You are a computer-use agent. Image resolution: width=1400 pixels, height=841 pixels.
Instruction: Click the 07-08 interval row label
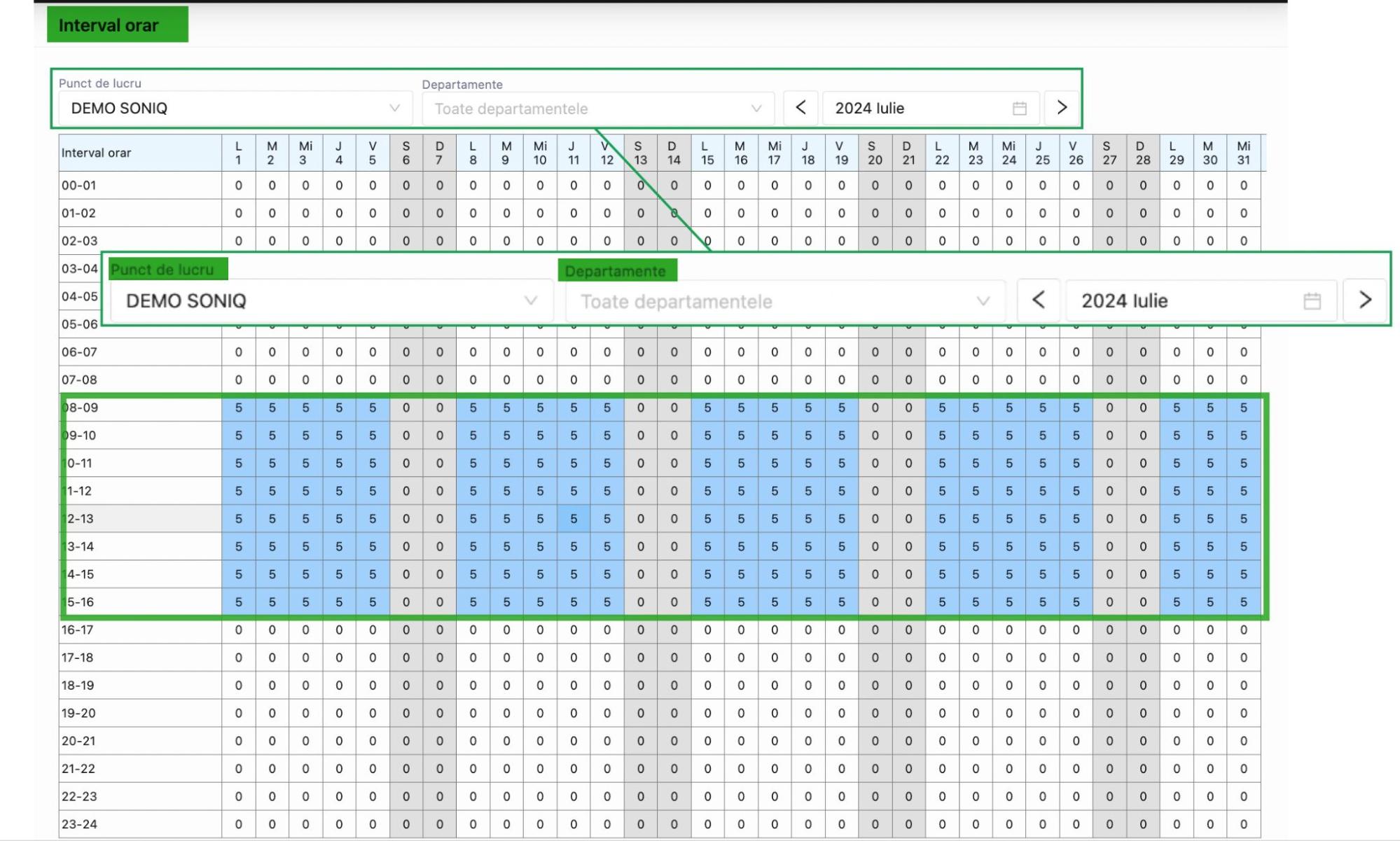[x=140, y=380]
